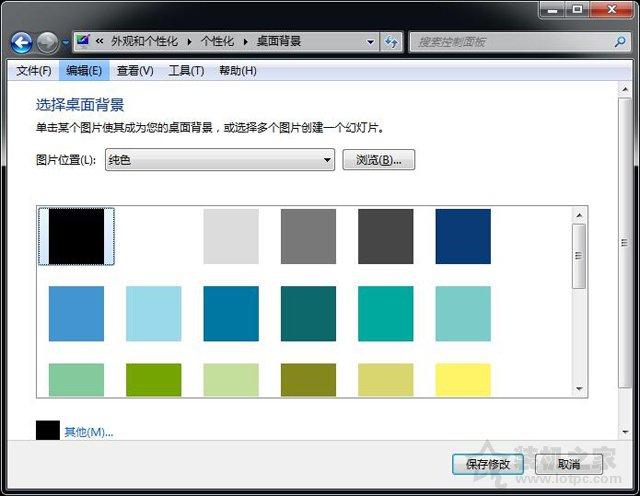Click the search magnifier icon
The image size is (640, 496).
pyautogui.click(x=619, y=42)
